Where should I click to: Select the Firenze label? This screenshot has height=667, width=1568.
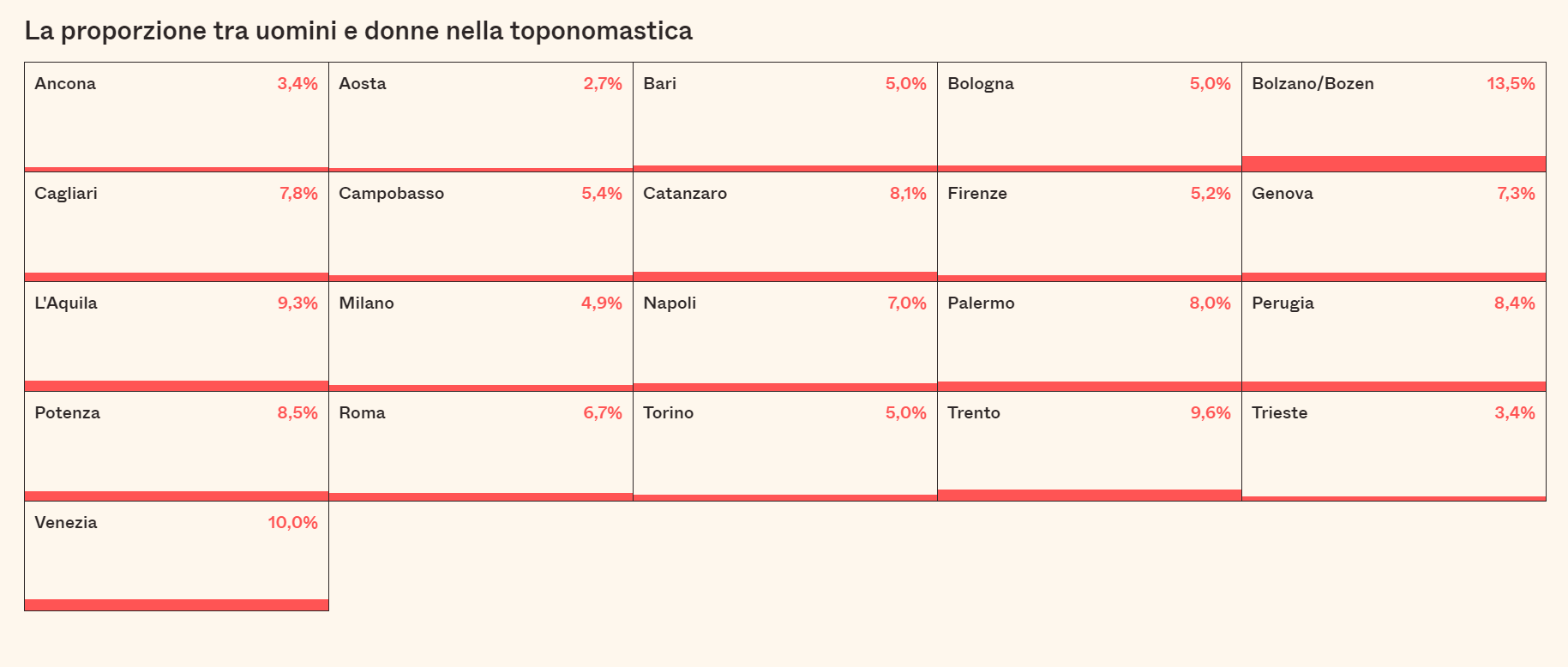pyautogui.click(x=977, y=194)
